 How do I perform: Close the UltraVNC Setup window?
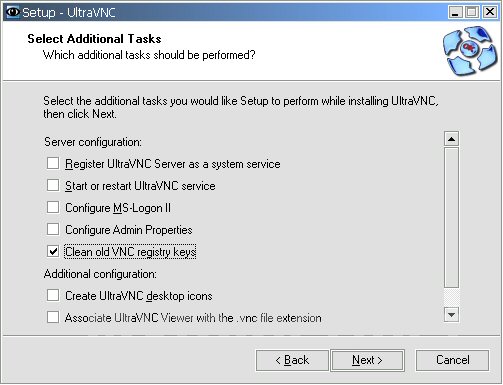[490, 12]
